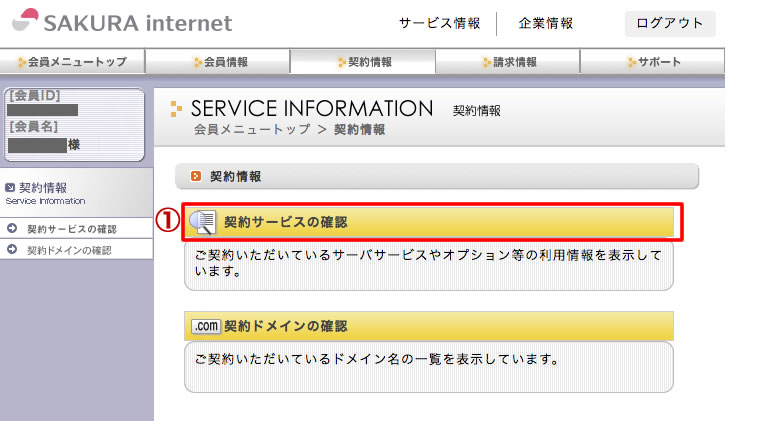Open the 企業情報 link in header
Image resolution: width=757 pixels, height=421 pixels.
click(x=546, y=23)
